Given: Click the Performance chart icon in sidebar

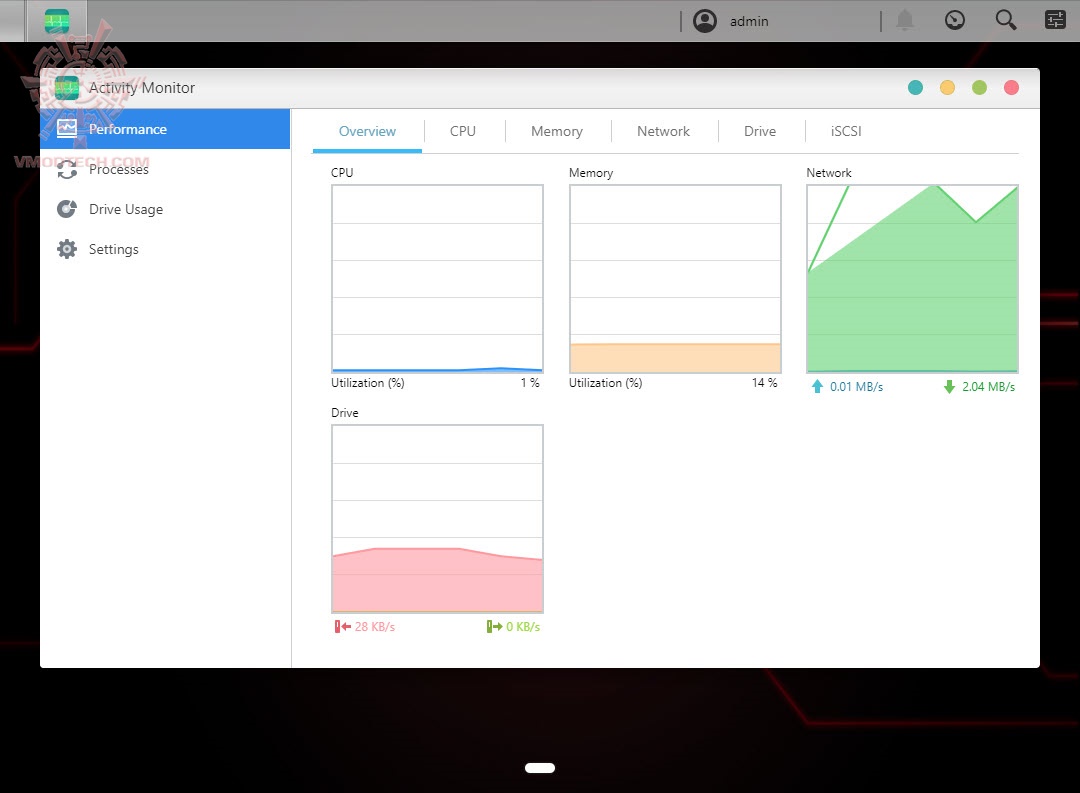Looking at the screenshot, I should tap(67, 129).
